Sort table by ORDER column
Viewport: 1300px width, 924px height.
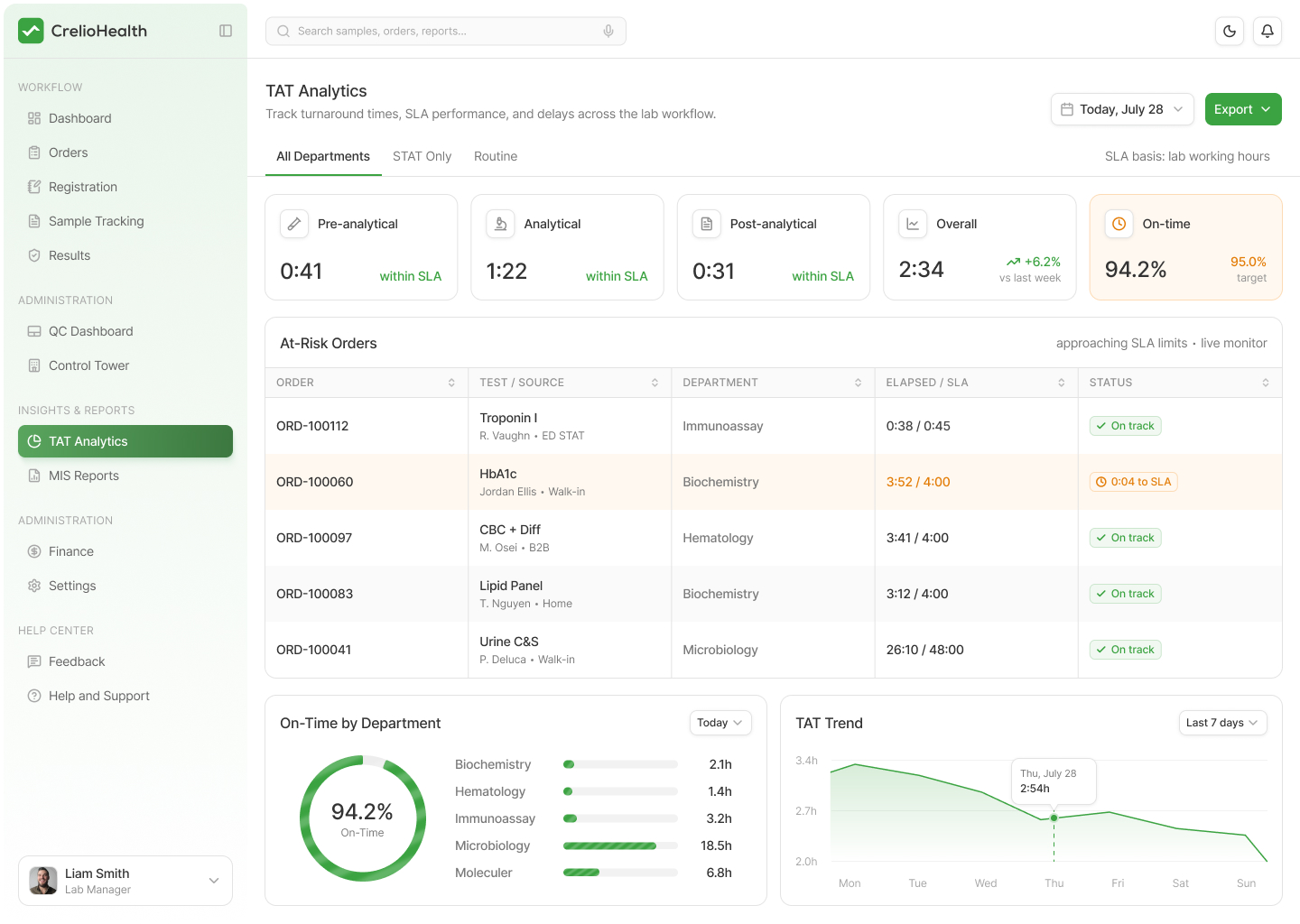pos(451,383)
